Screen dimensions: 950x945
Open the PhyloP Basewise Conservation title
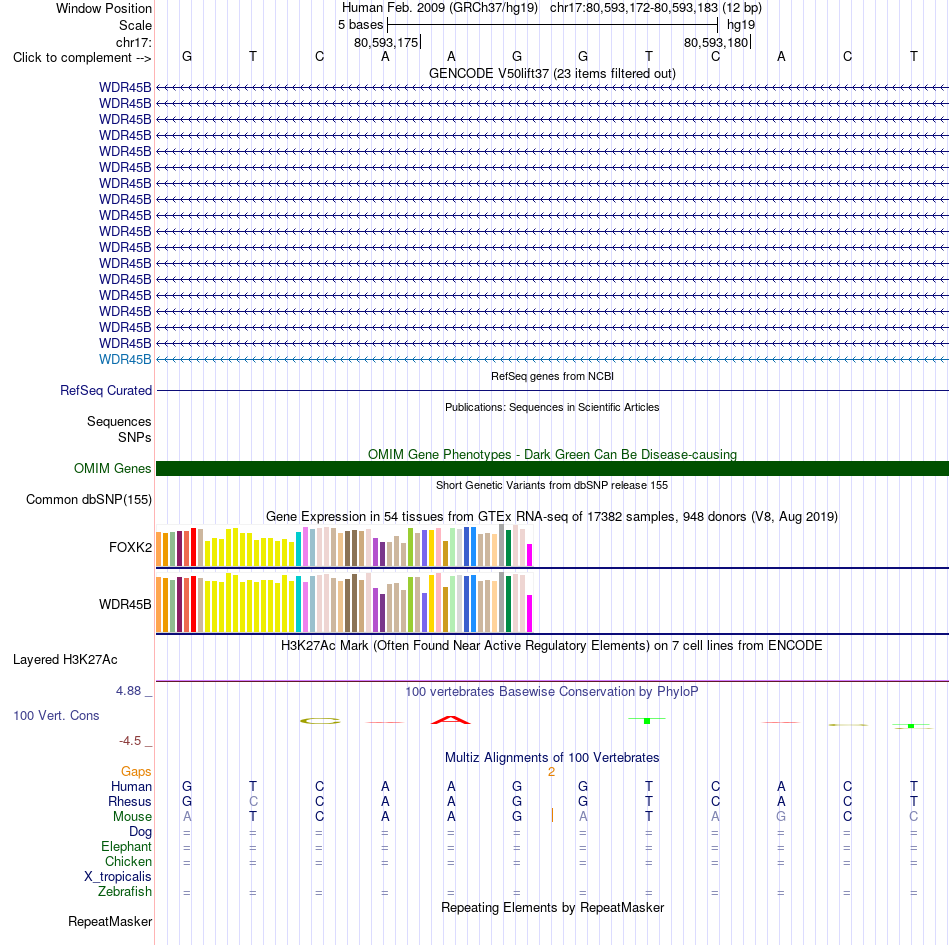point(552,692)
